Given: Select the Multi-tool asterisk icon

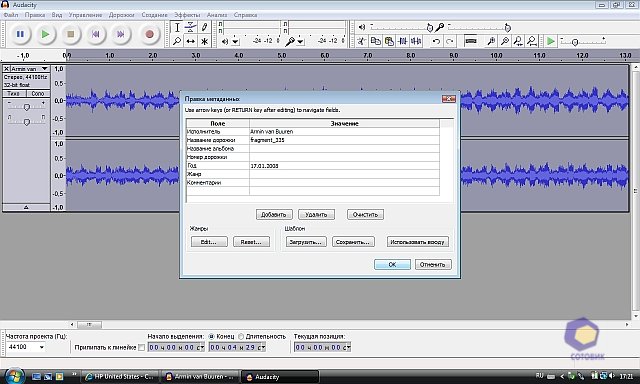Looking at the screenshot, I should (204, 41).
